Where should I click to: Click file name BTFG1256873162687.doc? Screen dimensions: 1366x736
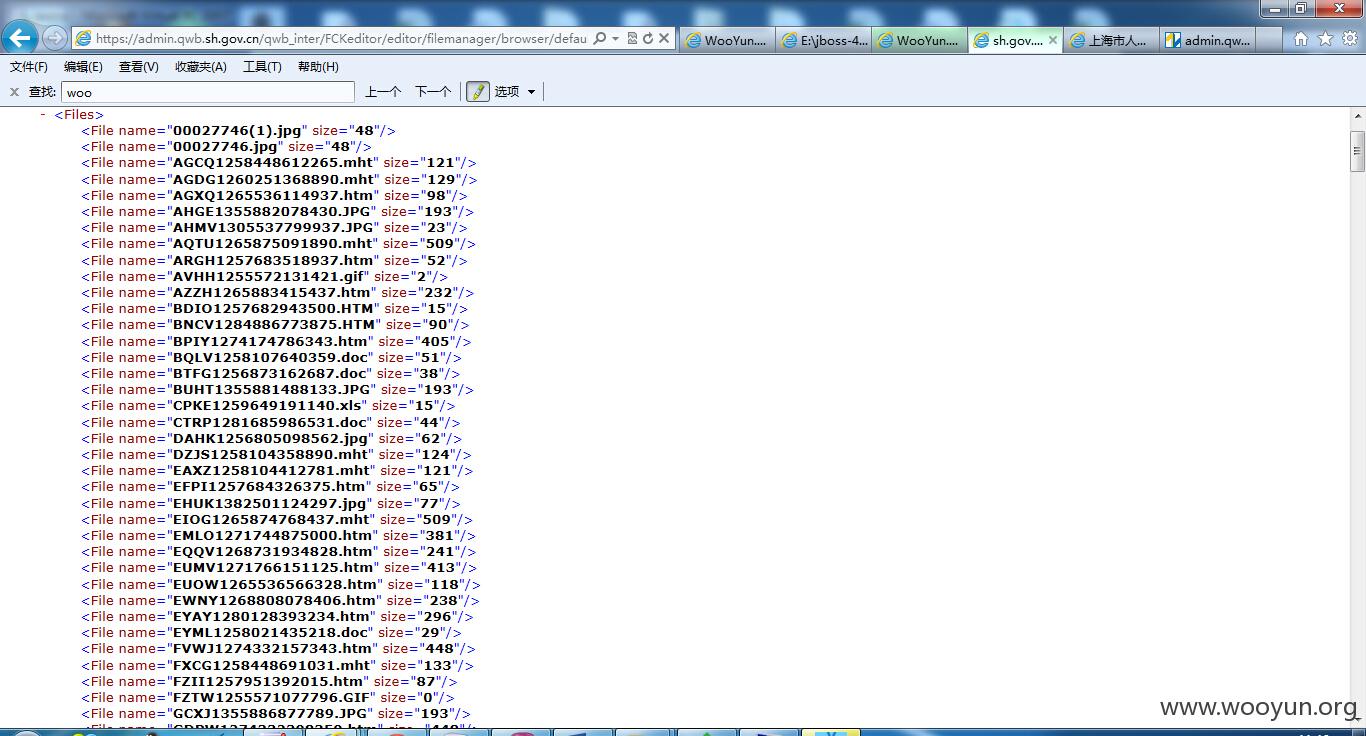point(270,374)
